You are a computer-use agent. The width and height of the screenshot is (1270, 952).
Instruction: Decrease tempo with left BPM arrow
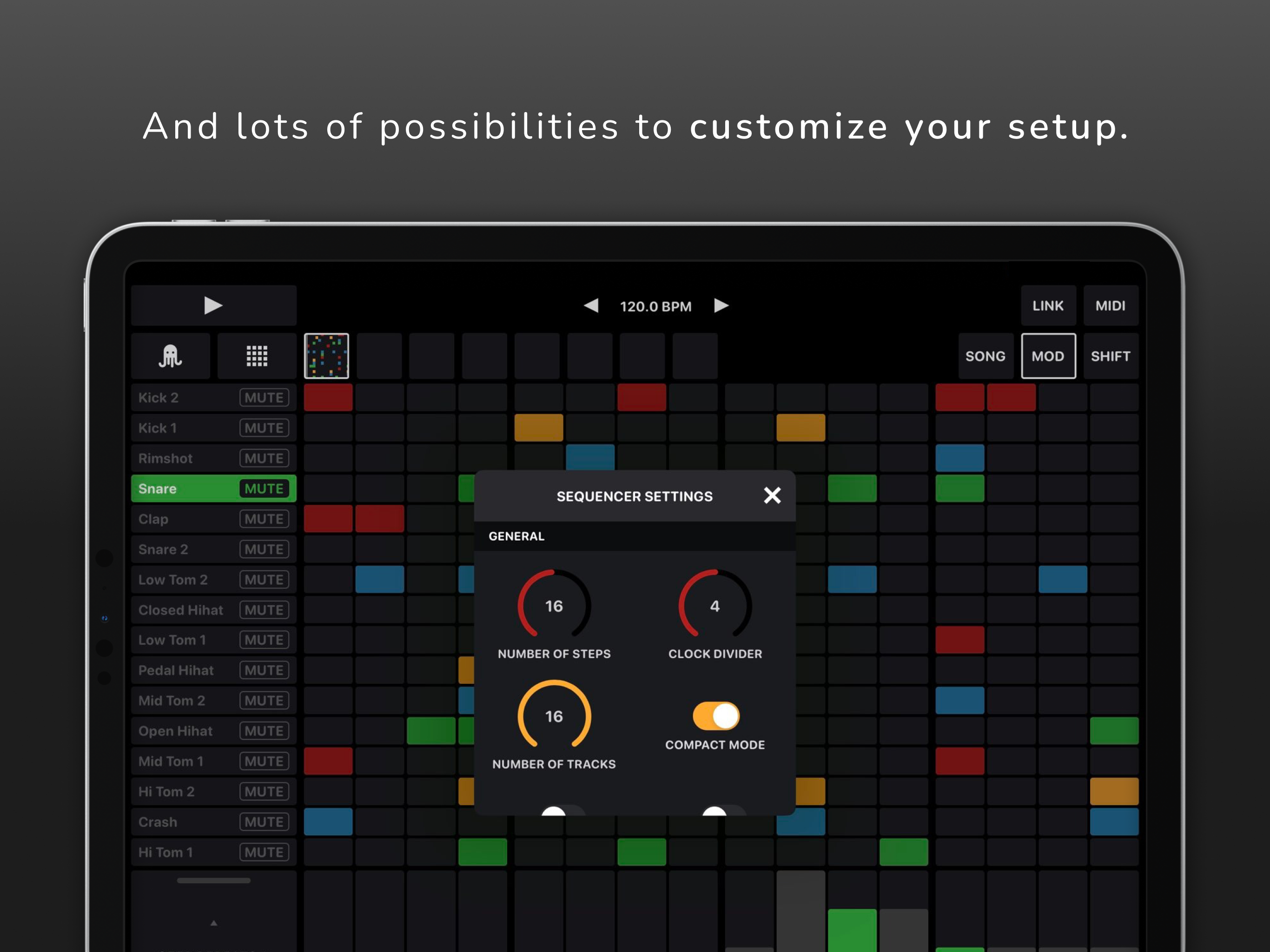point(591,305)
